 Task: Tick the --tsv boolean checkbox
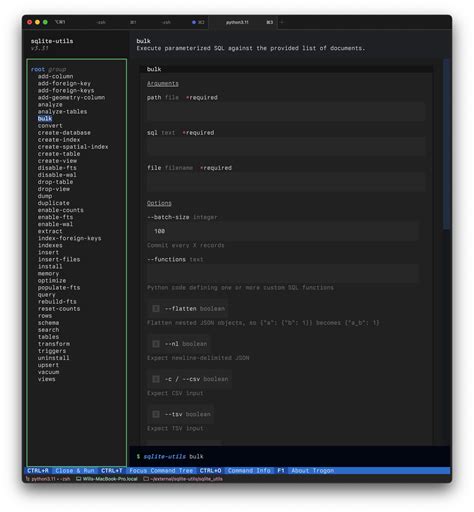[x=156, y=414]
